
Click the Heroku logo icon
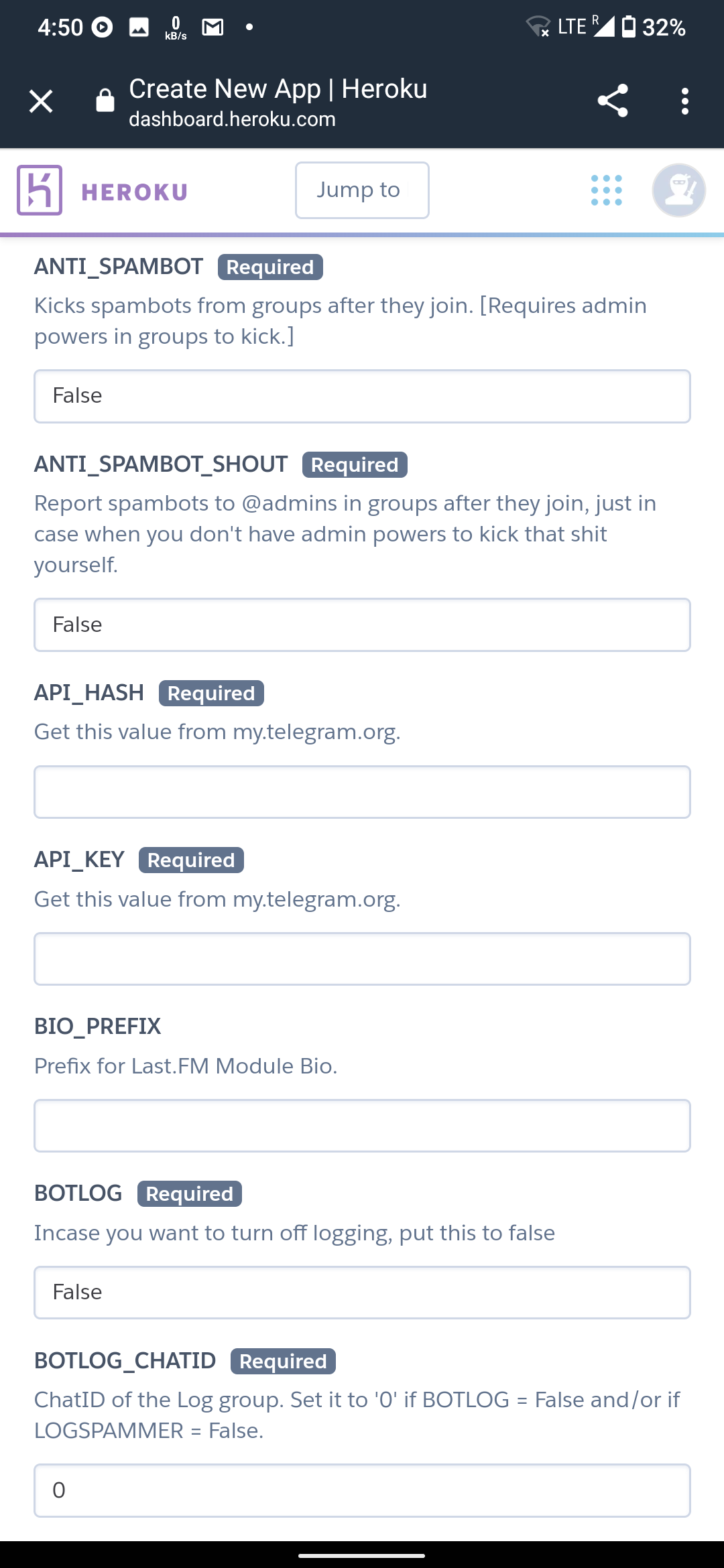[40, 190]
